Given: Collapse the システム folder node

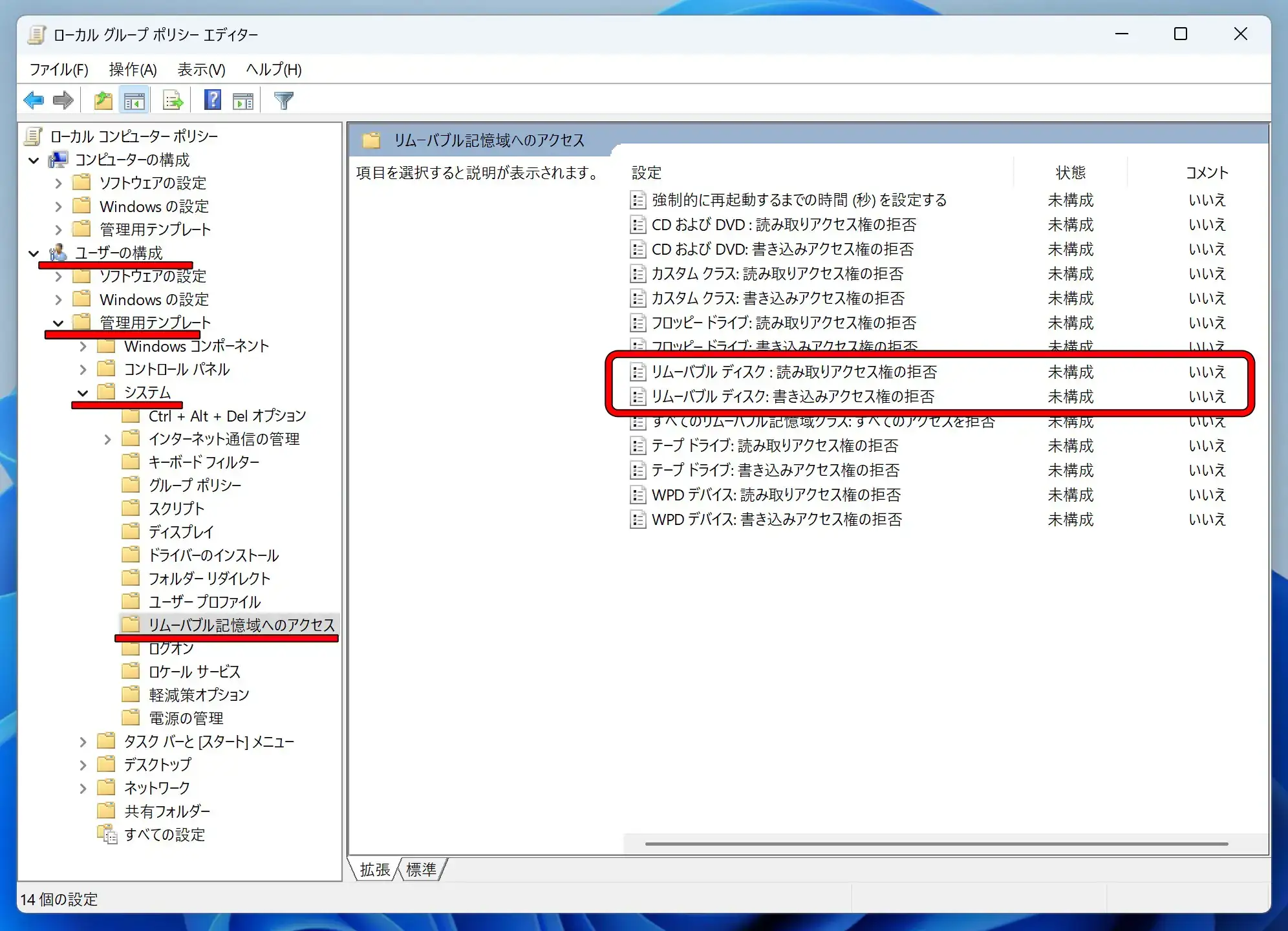Looking at the screenshot, I should click(x=83, y=392).
